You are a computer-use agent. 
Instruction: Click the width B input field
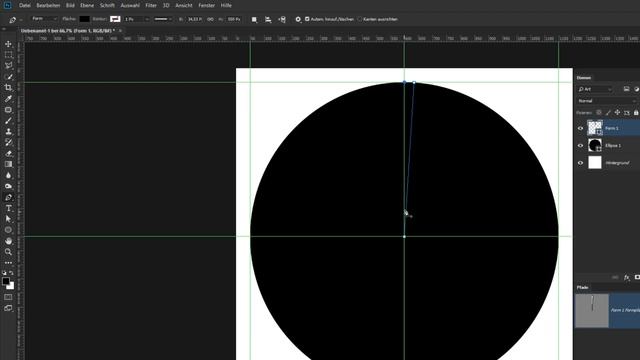(x=194, y=19)
